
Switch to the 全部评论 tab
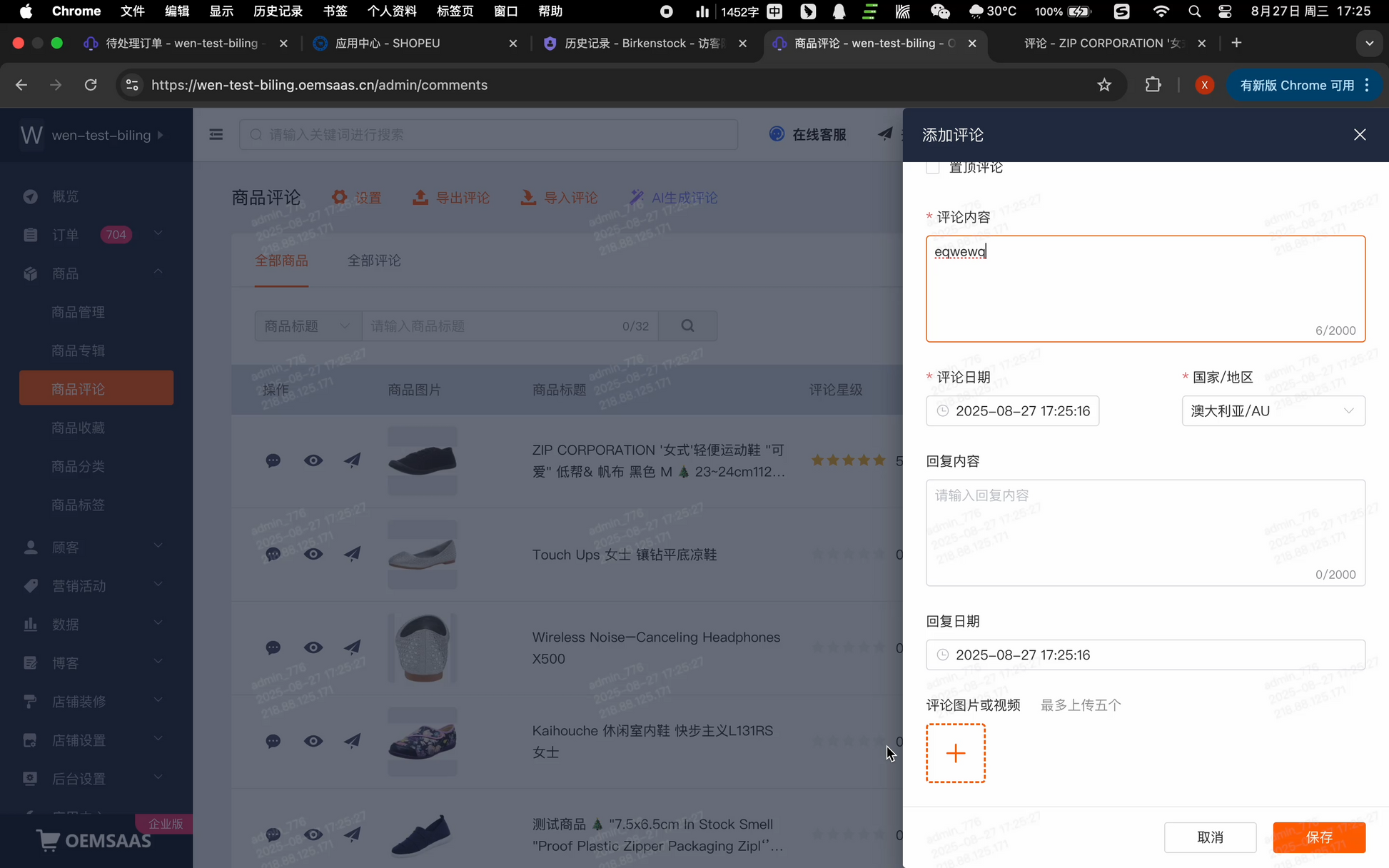(374, 261)
